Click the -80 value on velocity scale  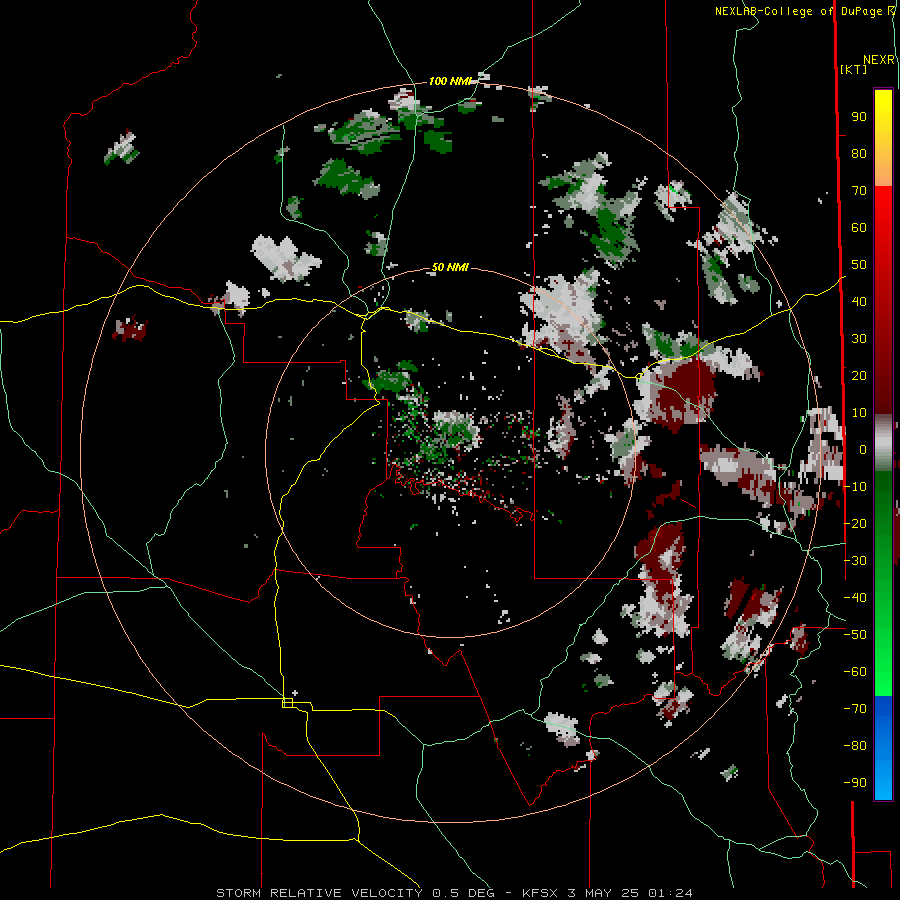point(855,746)
